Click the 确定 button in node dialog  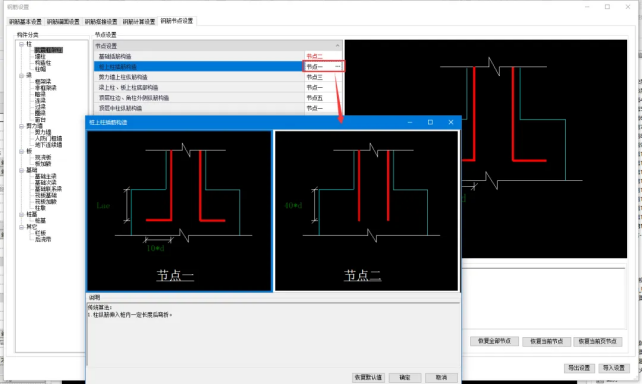coord(405,377)
